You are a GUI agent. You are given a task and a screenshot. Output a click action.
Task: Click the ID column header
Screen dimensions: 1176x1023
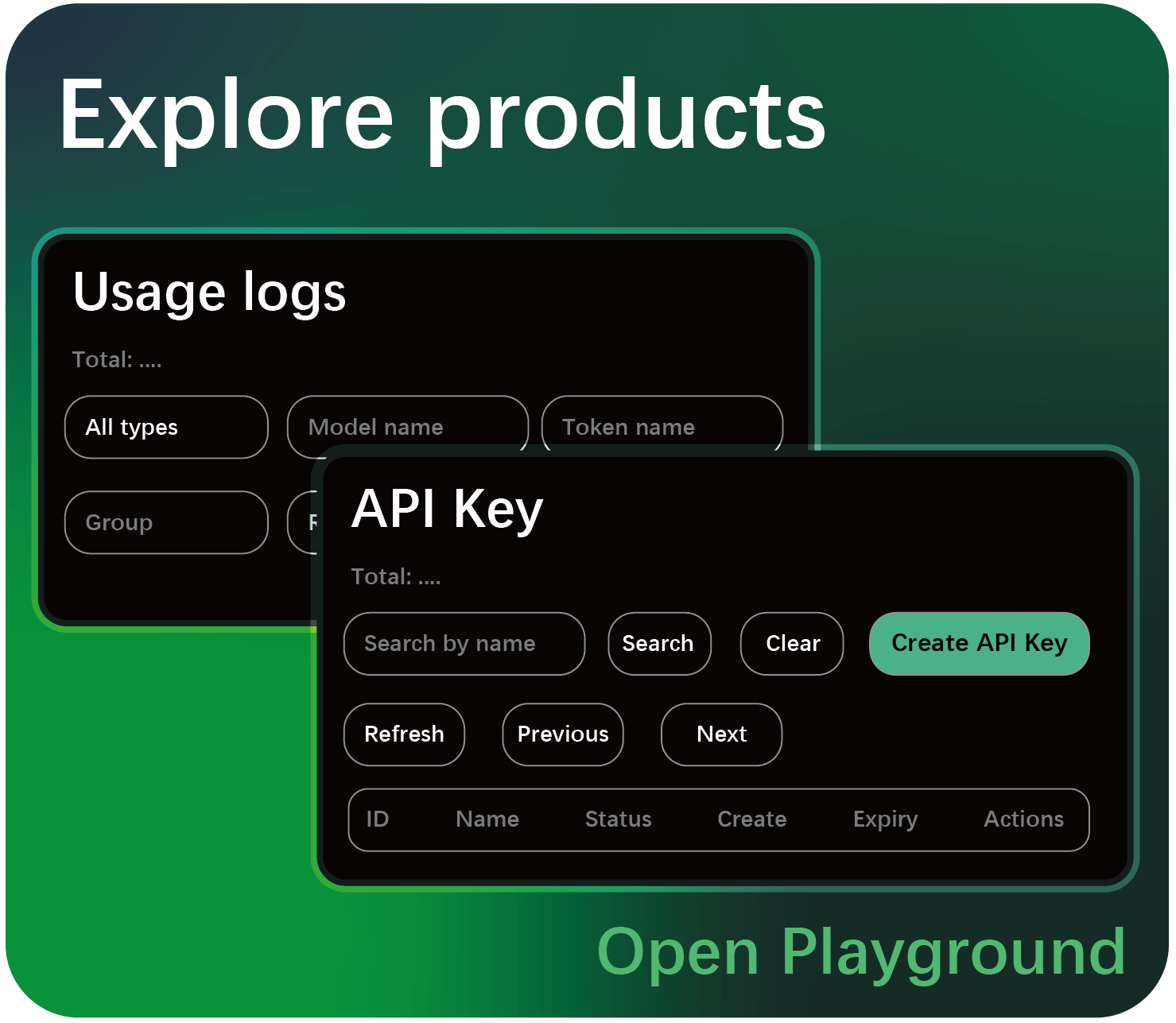click(x=378, y=820)
